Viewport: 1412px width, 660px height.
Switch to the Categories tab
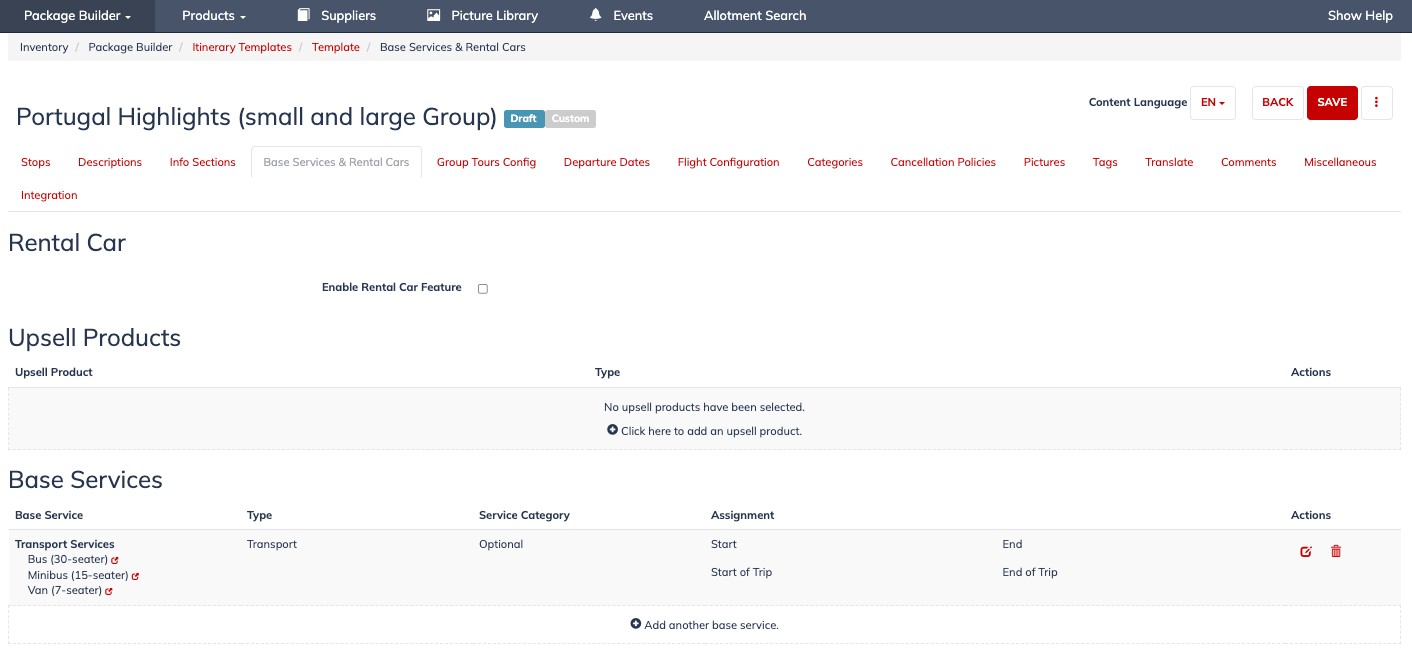[x=835, y=162]
